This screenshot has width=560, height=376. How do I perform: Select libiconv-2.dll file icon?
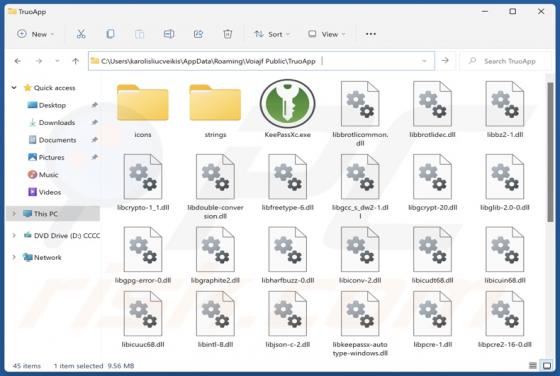360,249
